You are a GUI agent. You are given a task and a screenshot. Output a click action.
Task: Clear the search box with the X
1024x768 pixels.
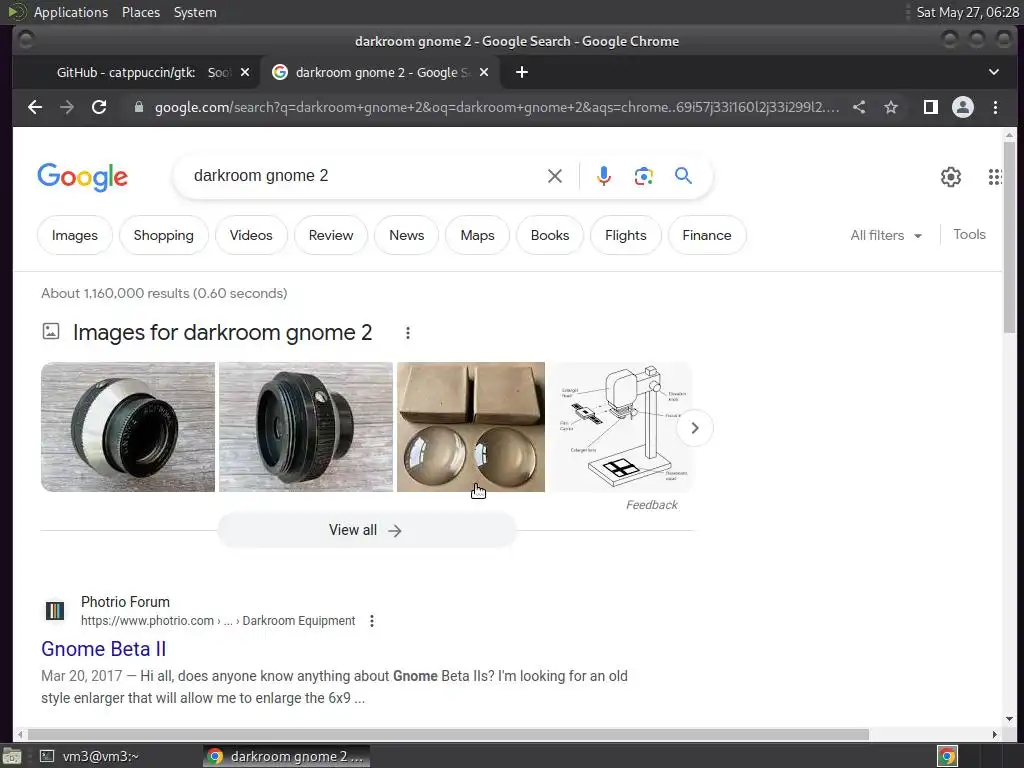click(554, 176)
